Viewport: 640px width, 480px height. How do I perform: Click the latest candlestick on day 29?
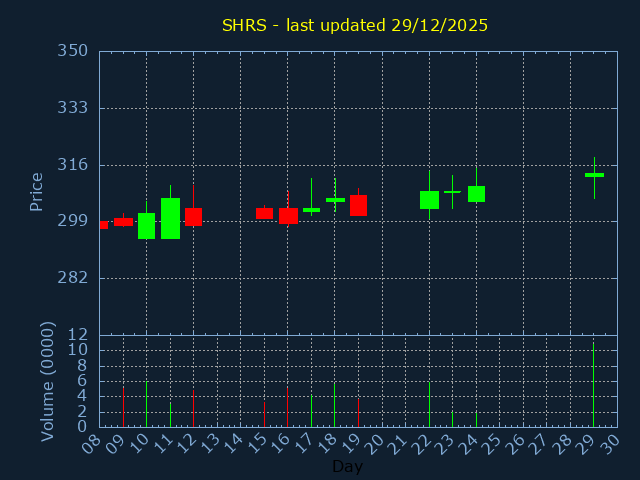pos(594,175)
